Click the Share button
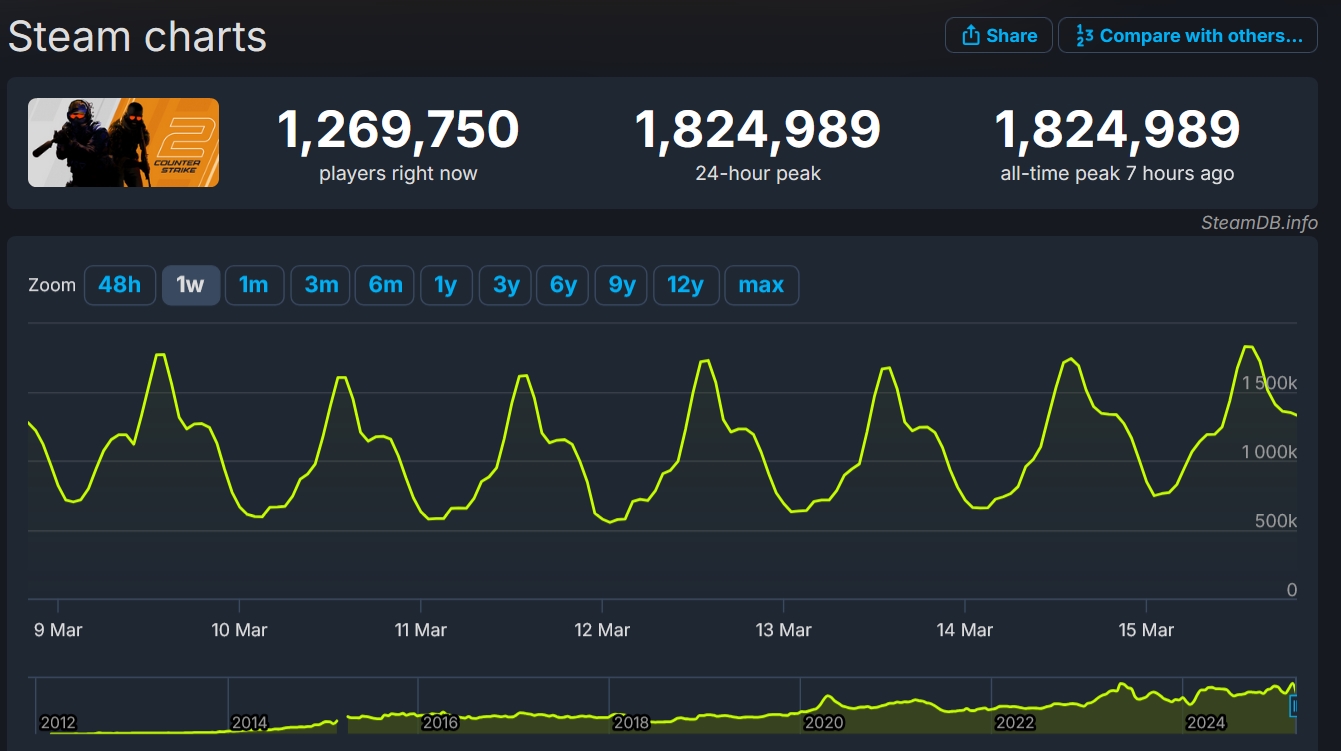 pyautogui.click(x=999, y=36)
